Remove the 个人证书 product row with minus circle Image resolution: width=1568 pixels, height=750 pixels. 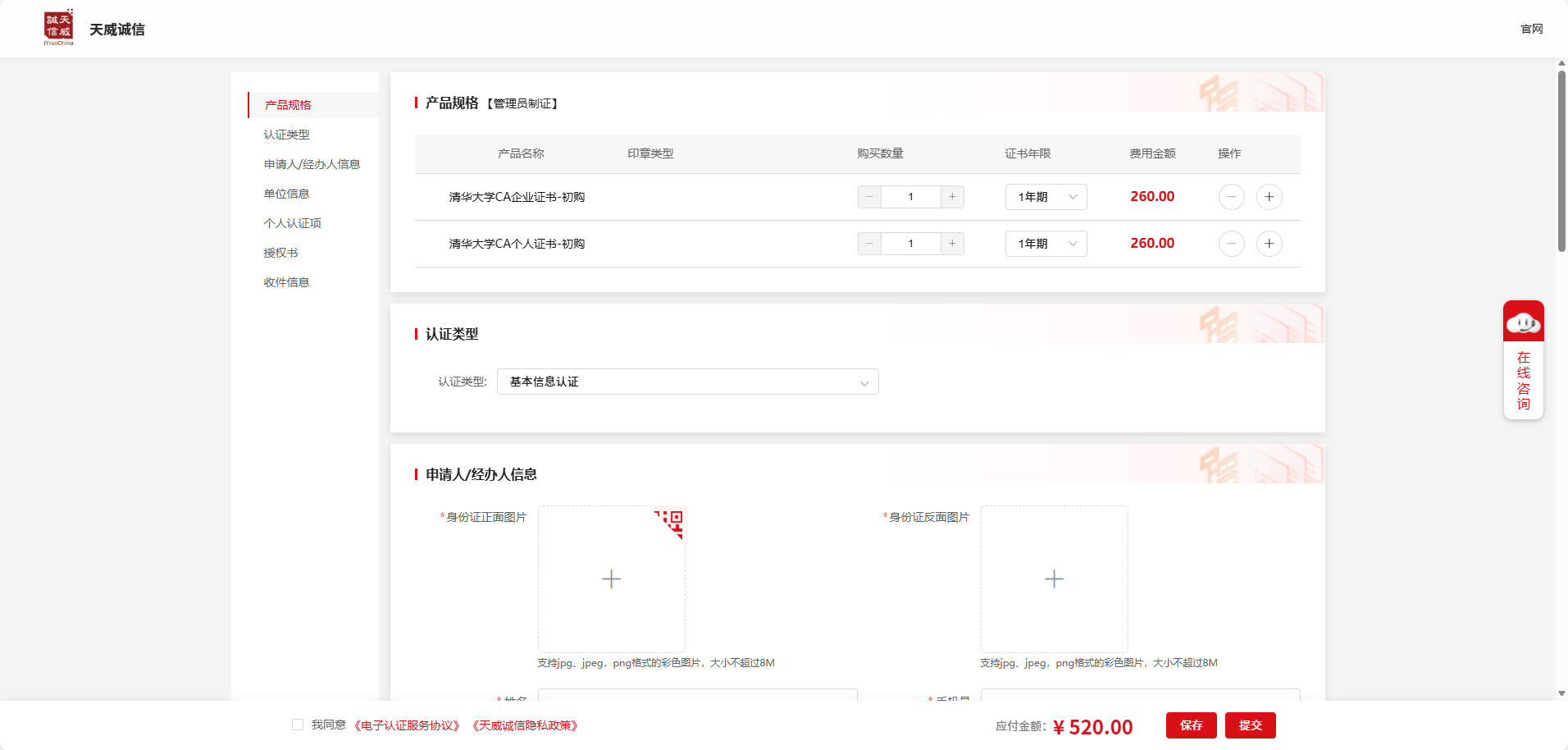click(1231, 244)
